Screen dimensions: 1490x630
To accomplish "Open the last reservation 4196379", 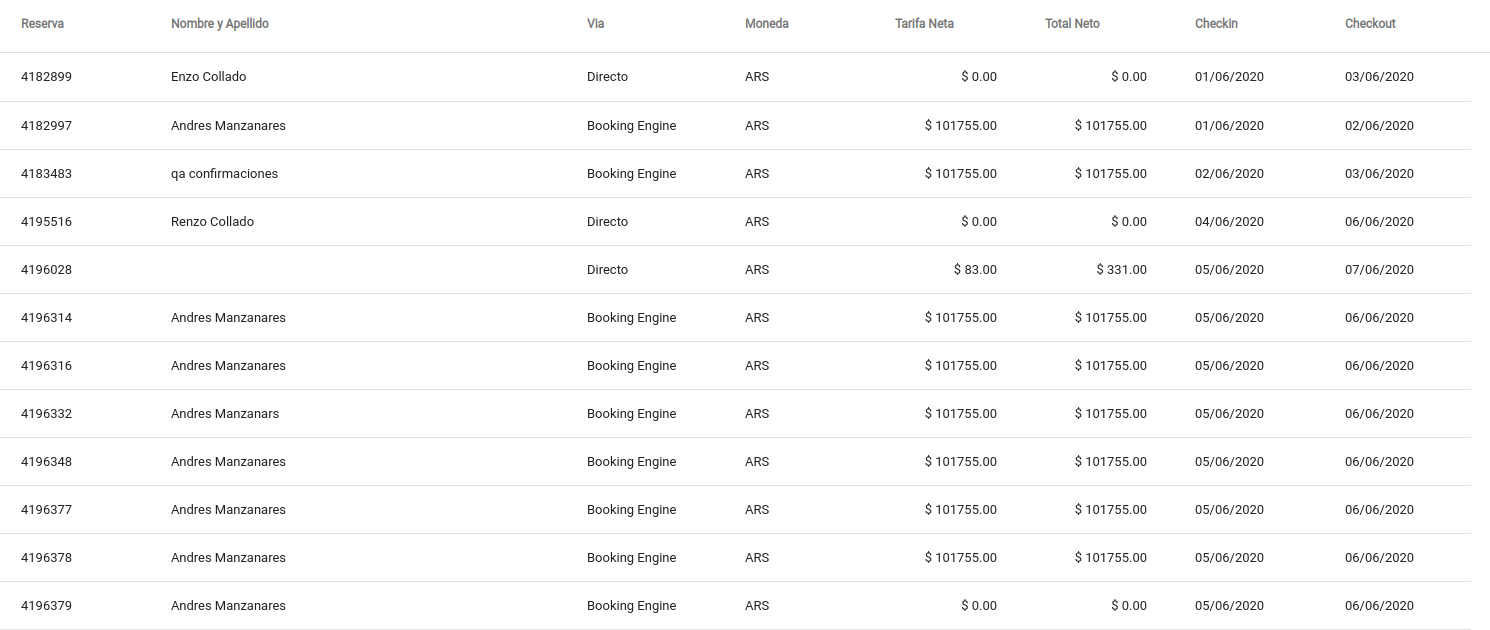I will pos(46,606).
